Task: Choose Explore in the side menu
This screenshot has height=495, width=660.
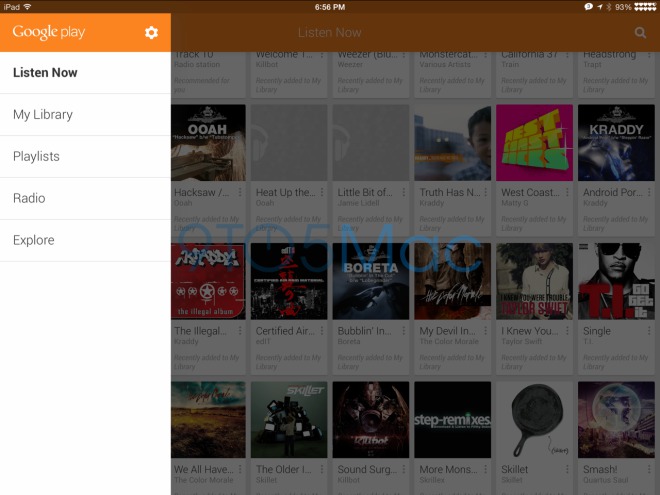Action: 85,240
